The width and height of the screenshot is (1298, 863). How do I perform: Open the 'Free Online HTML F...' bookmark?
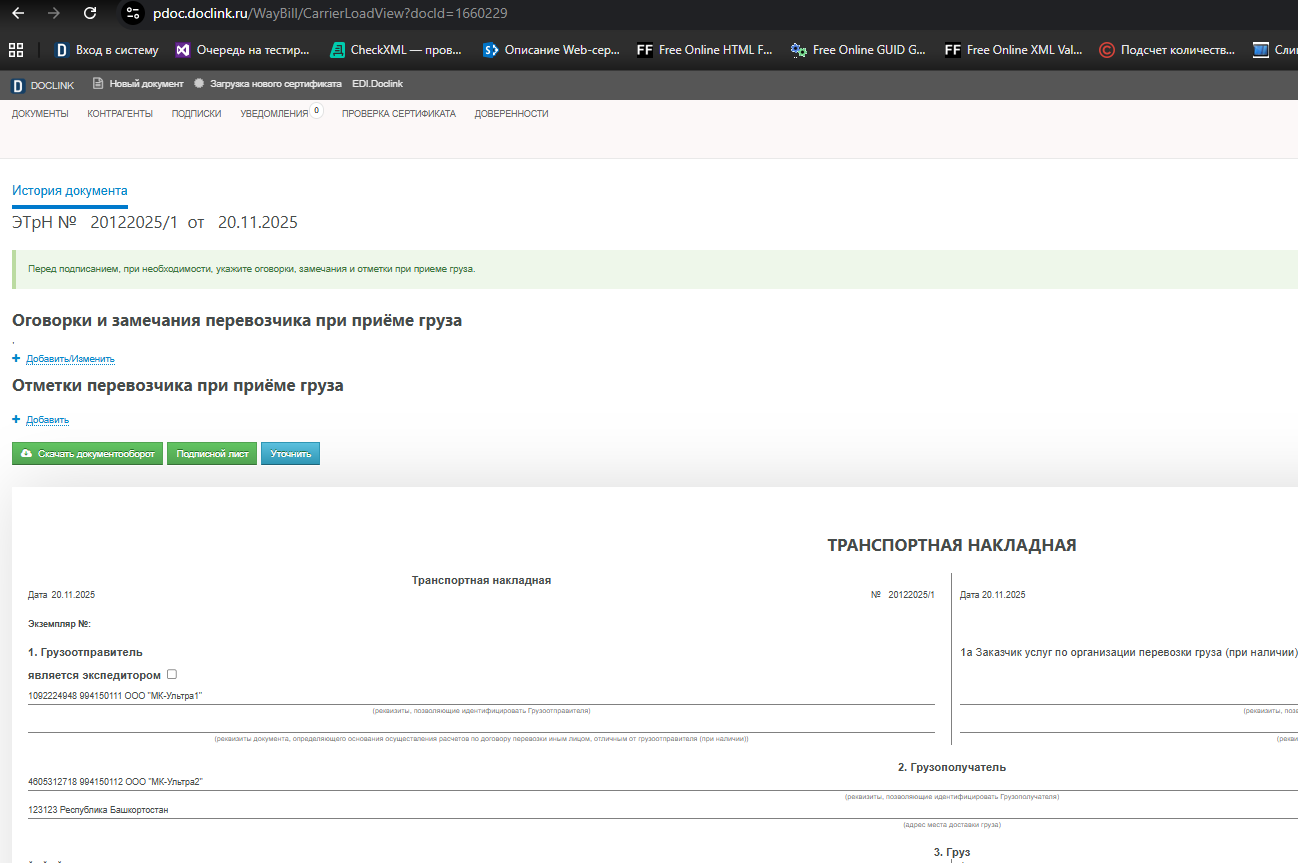click(x=705, y=49)
